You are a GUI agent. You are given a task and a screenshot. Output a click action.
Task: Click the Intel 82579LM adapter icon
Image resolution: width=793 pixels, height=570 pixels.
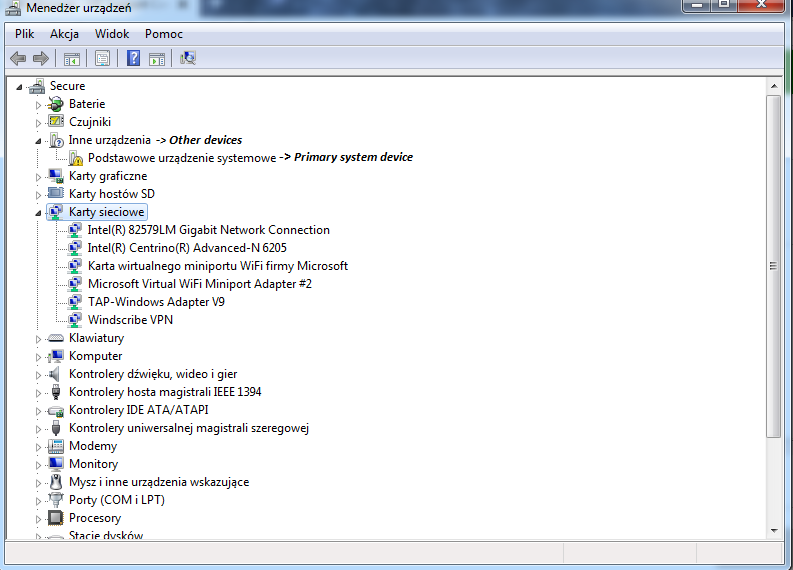click(75, 230)
